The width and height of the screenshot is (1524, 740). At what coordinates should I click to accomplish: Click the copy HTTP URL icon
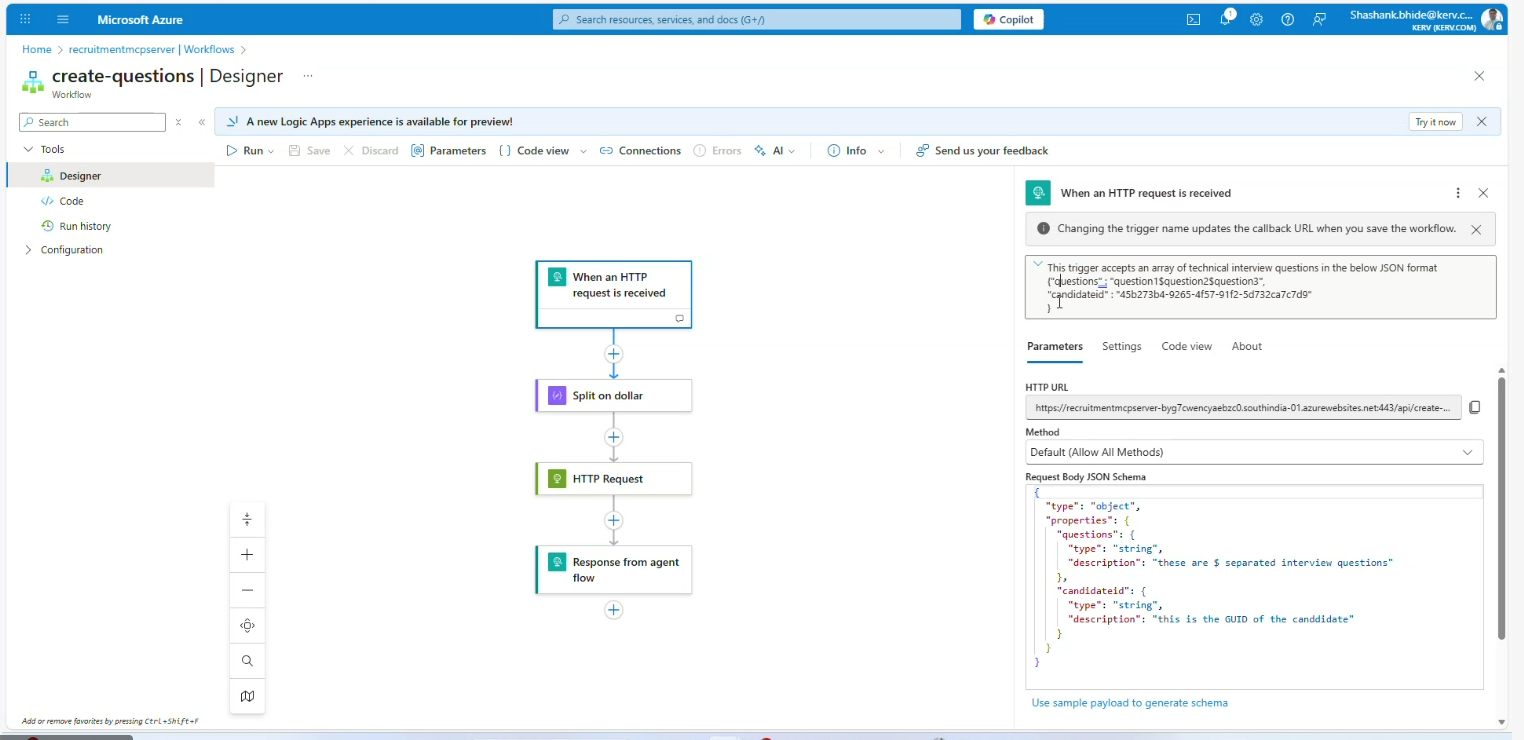point(1474,407)
